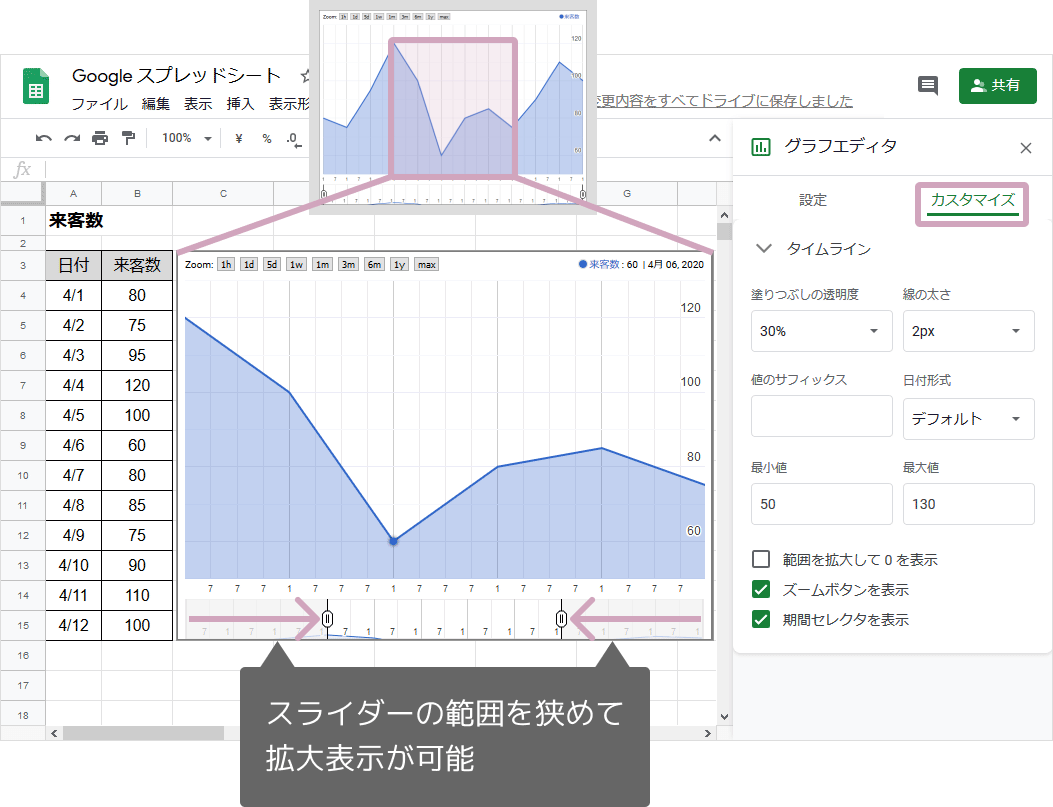1053x807 pixels.
Task: Format as percent
Action: (x=267, y=138)
